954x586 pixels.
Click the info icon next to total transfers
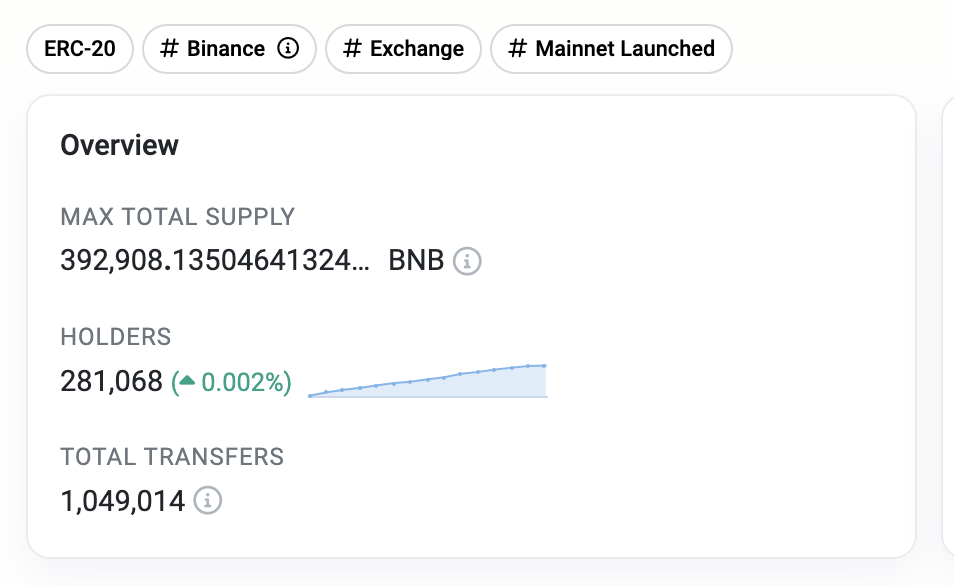pos(207,501)
